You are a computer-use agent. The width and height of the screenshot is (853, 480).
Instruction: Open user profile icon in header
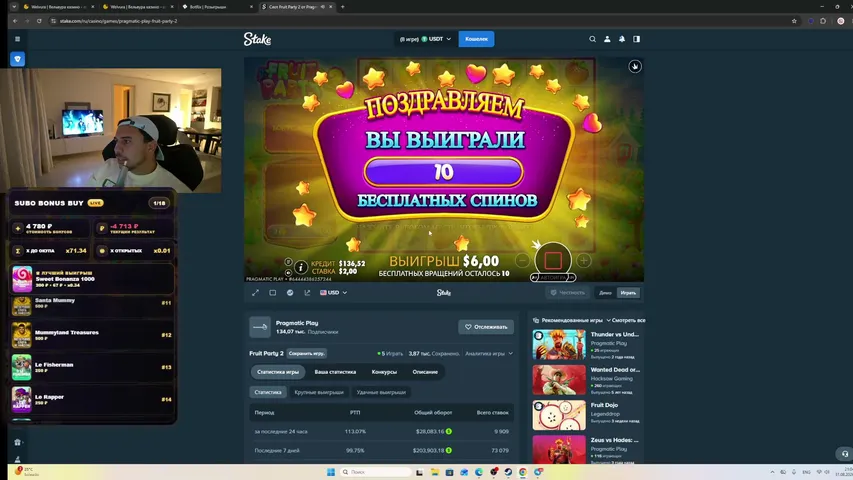click(607, 39)
